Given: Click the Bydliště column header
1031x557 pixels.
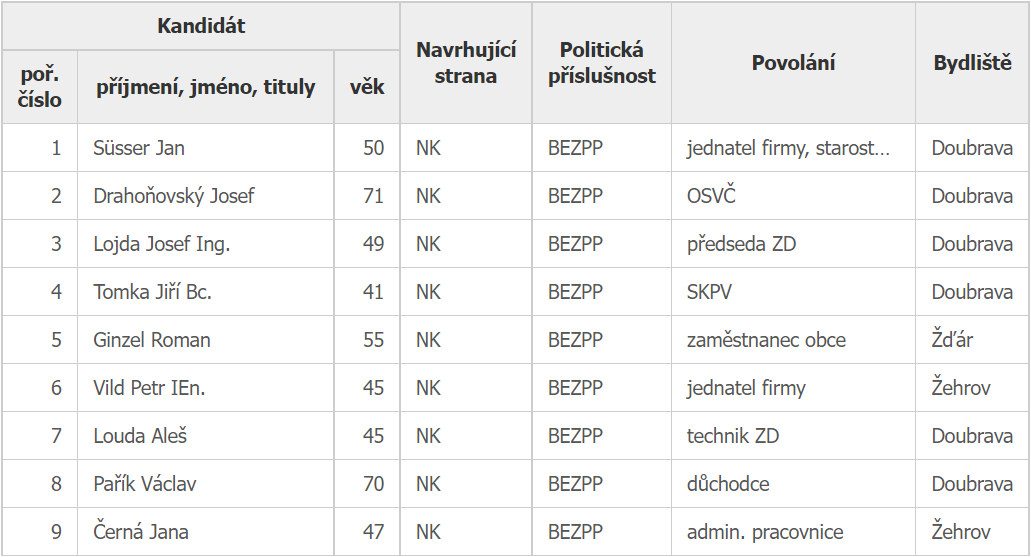Looking at the screenshot, I should [972, 63].
